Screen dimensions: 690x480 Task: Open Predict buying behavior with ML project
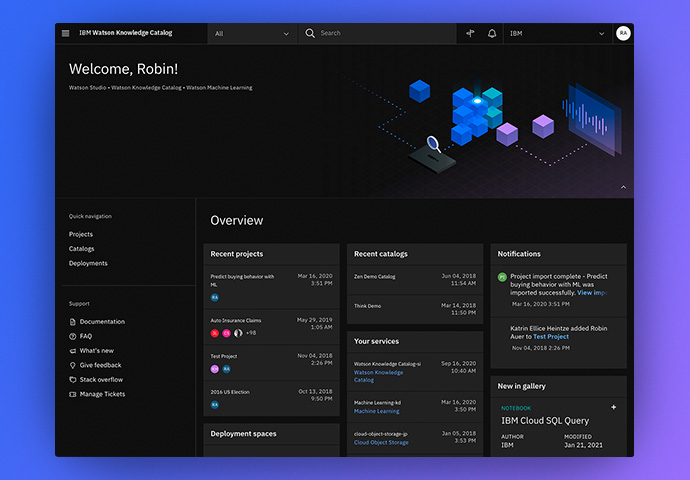[242, 281]
